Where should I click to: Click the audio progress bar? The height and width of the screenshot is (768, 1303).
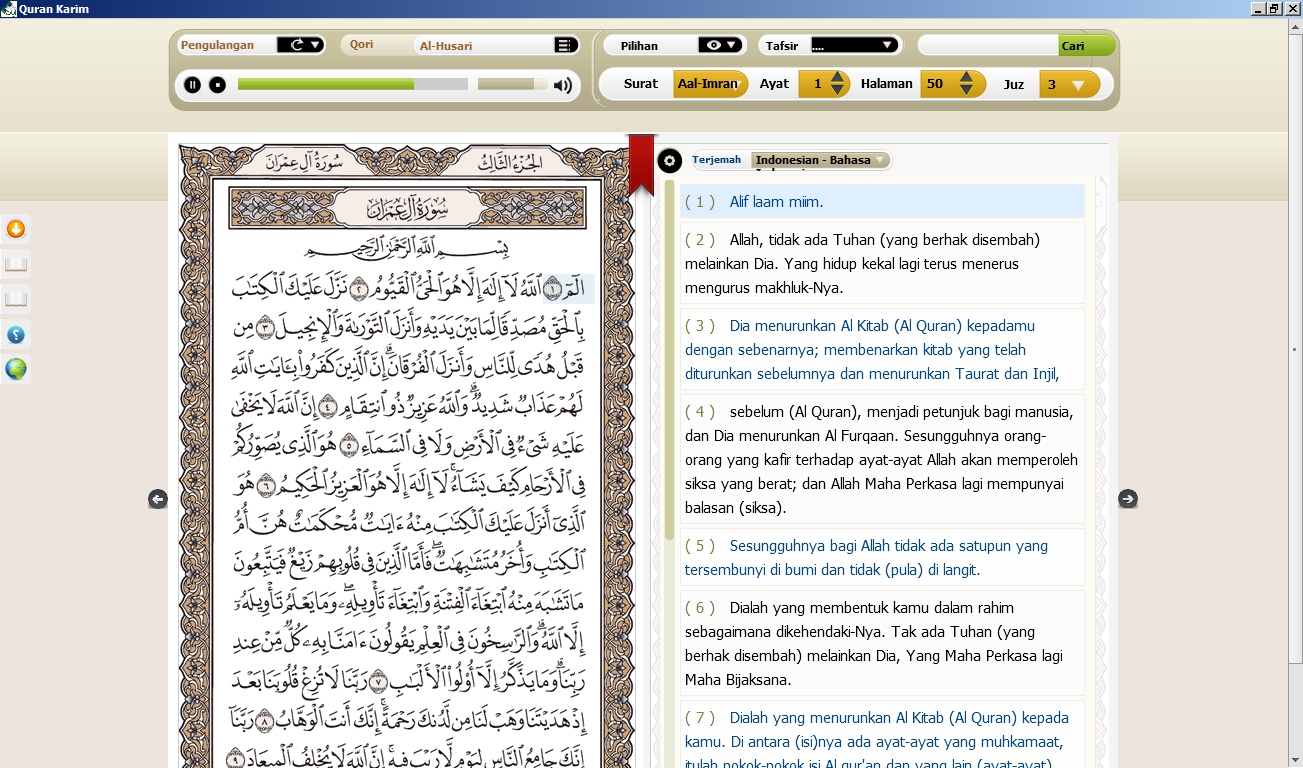point(353,84)
